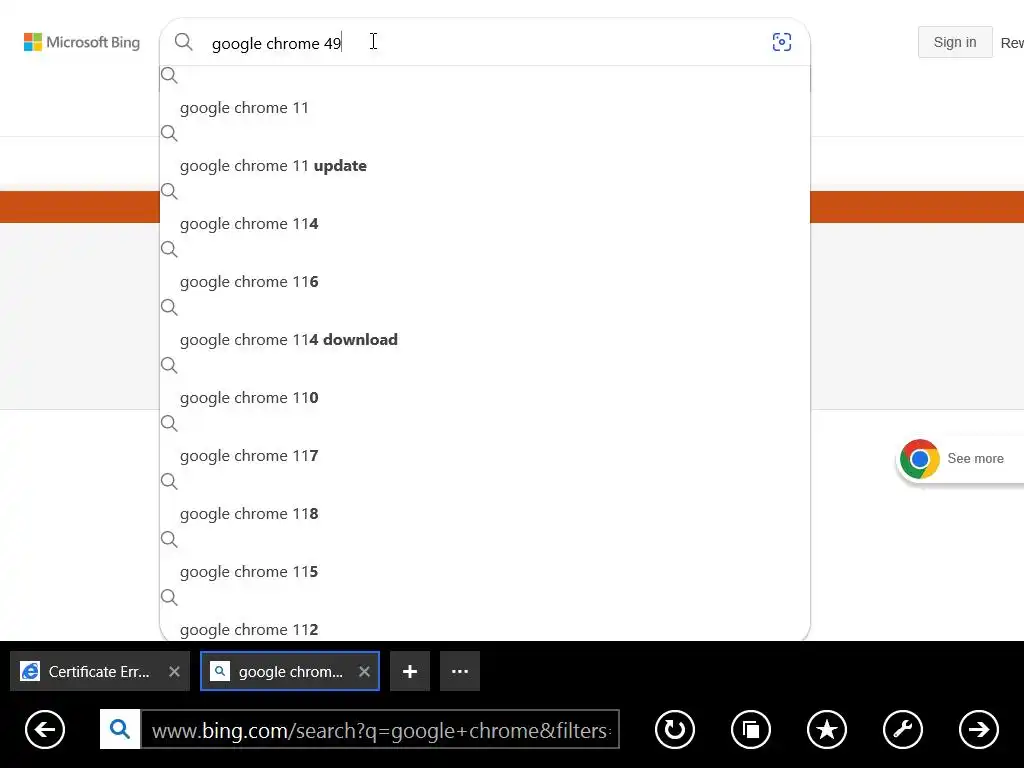The height and width of the screenshot is (768, 1024).
Task: Click the browser address bar URL
Action: point(380,729)
